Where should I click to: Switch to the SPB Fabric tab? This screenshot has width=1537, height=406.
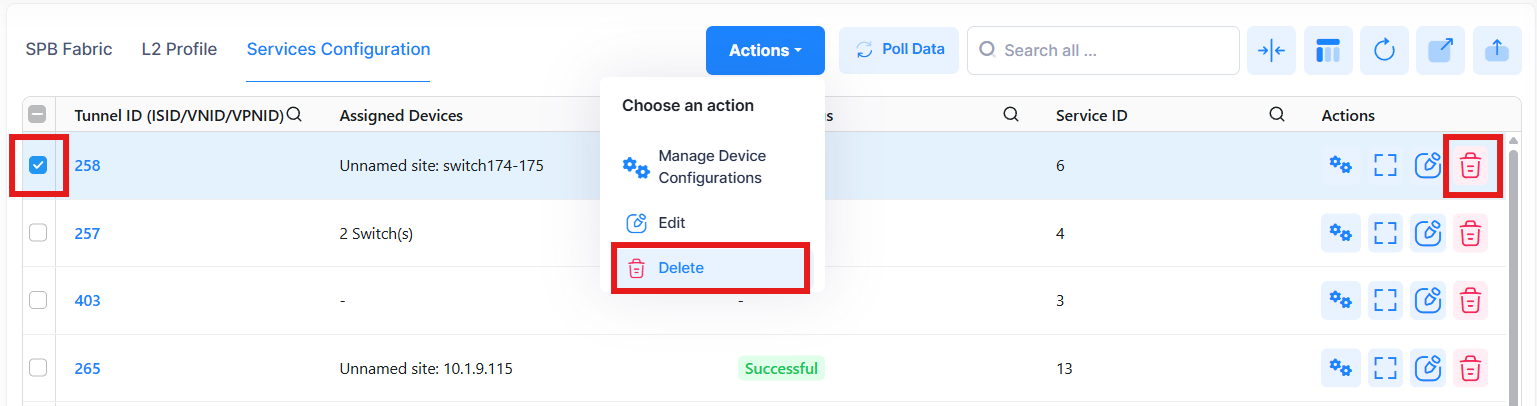(69, 49)
